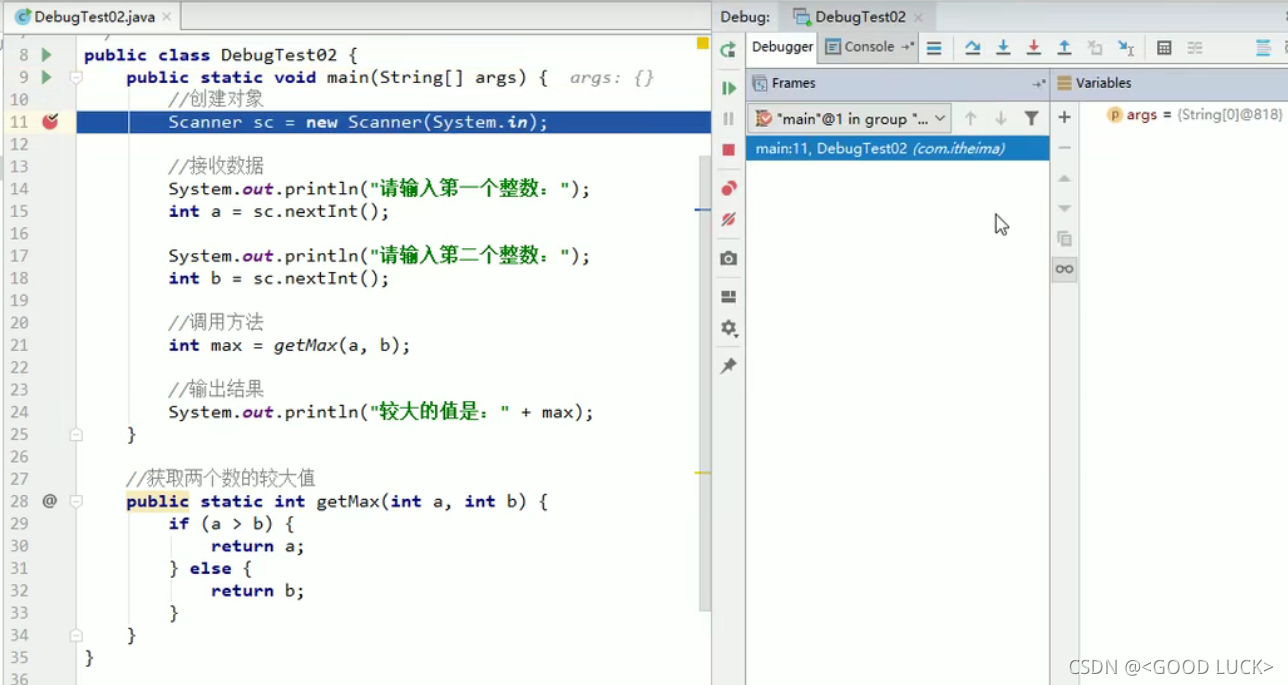The height and width of the screenshot is (685, 1288).
Task: Collapse the fold marker at line 25
Action: point(76,434)
